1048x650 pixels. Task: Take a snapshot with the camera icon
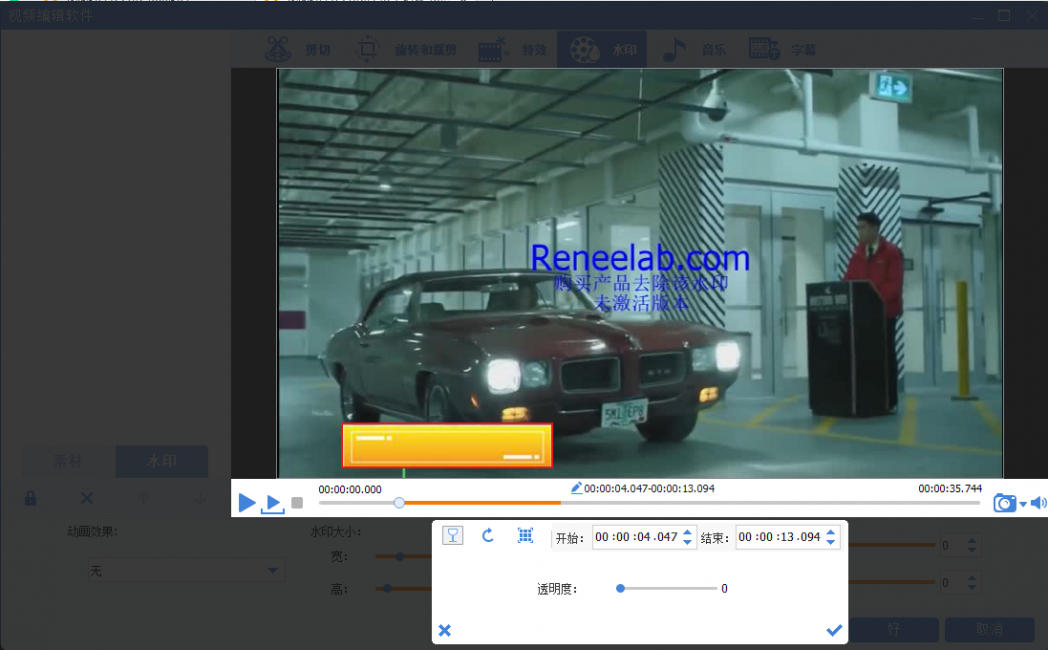click(x=1004, y=502)
